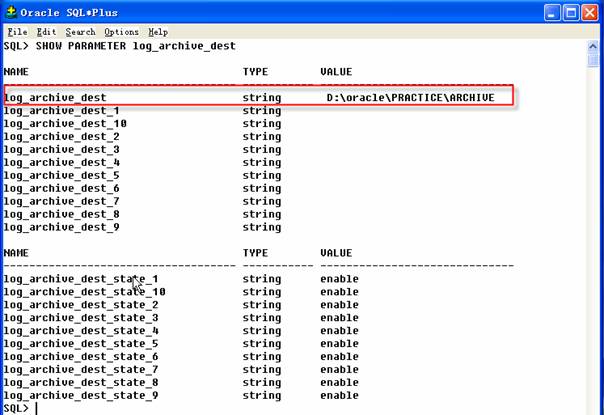Click the first NAME column header
The width and height of the screenshot is (604, 415).
[x=16, y=72]
